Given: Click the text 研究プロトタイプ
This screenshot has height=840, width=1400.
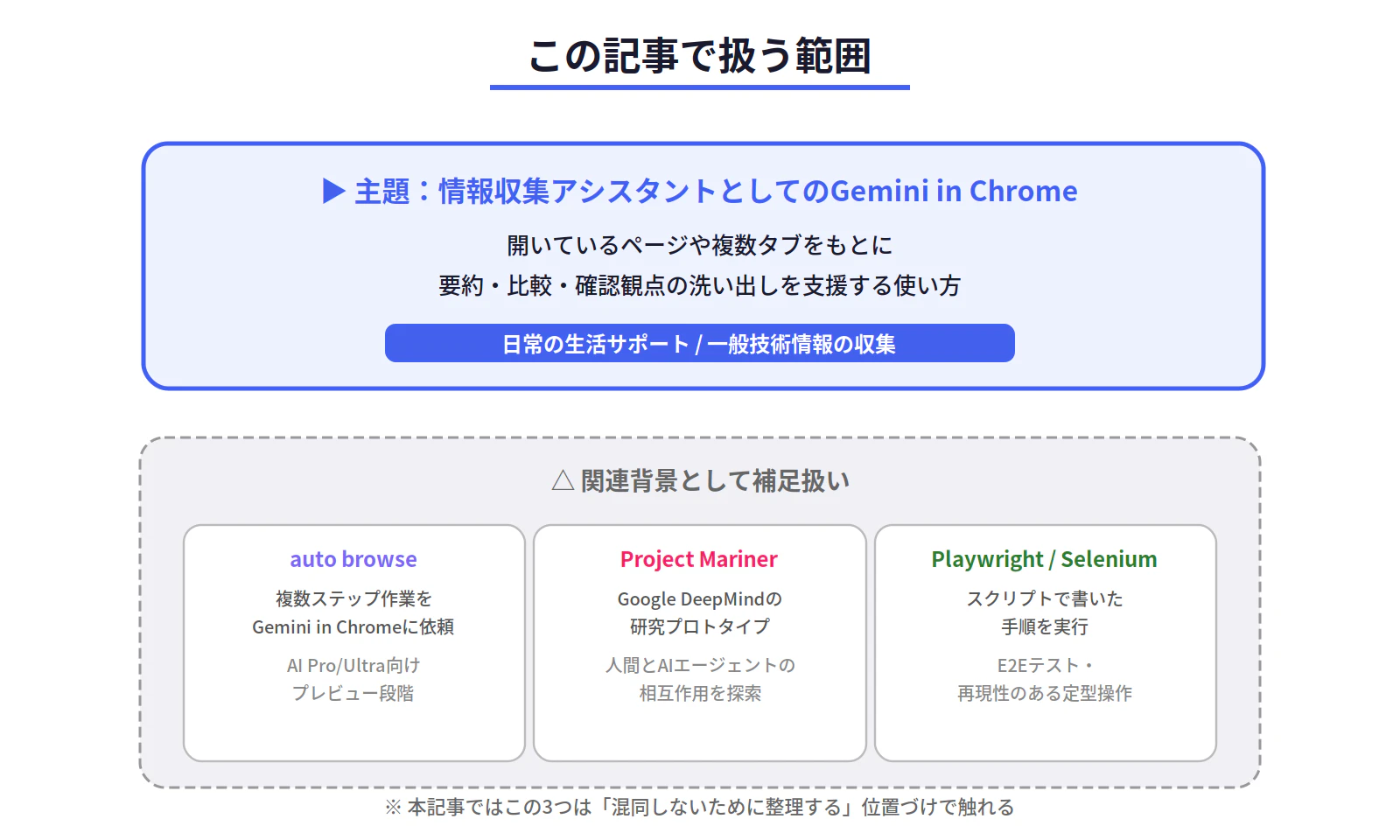Looking at the screenshot, I should click(700, 626).
